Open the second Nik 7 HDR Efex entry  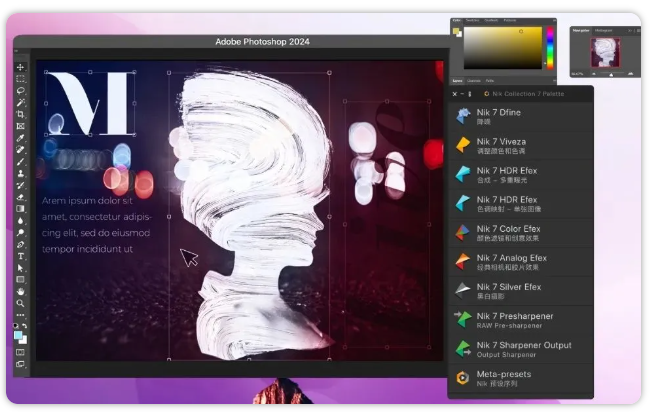click(521, 204)
